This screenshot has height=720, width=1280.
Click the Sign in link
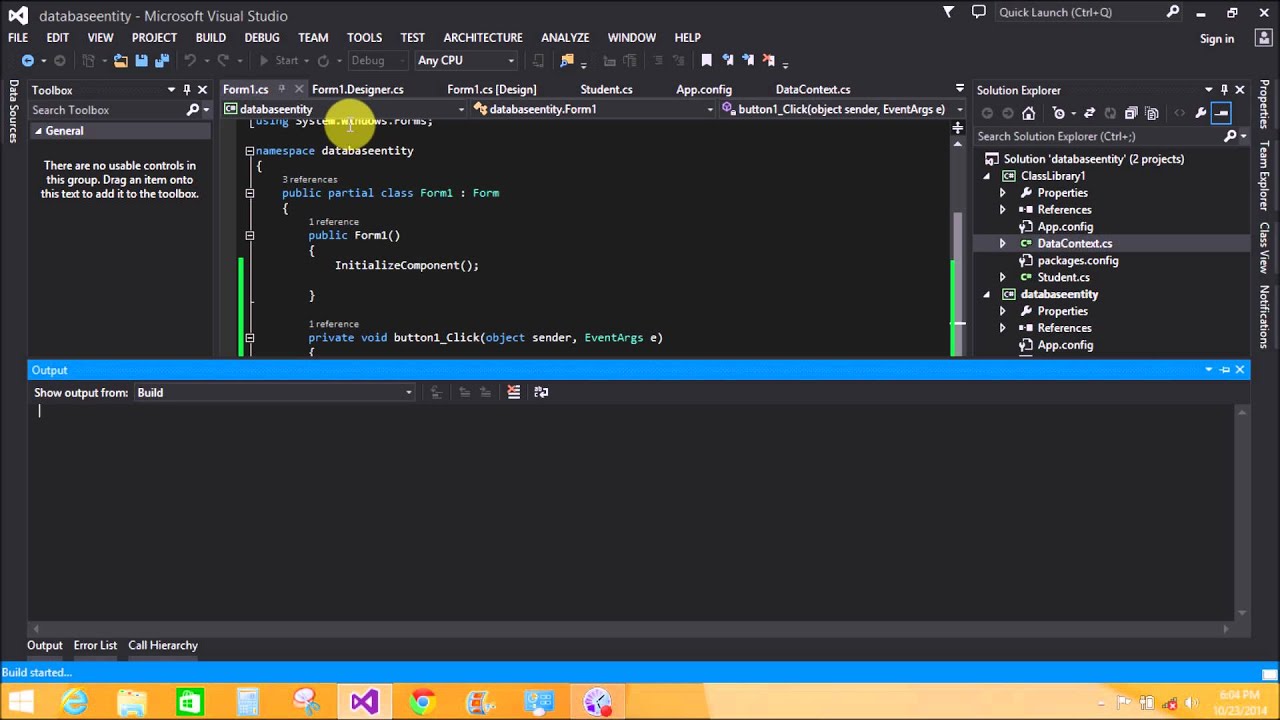(x=1217, y=39)
